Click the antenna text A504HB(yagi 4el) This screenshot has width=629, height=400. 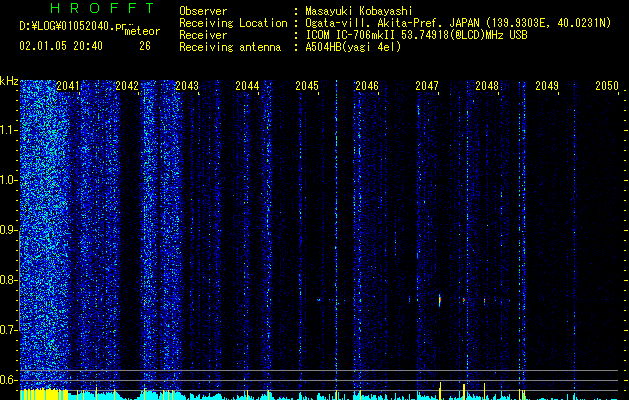coord(353,47)
